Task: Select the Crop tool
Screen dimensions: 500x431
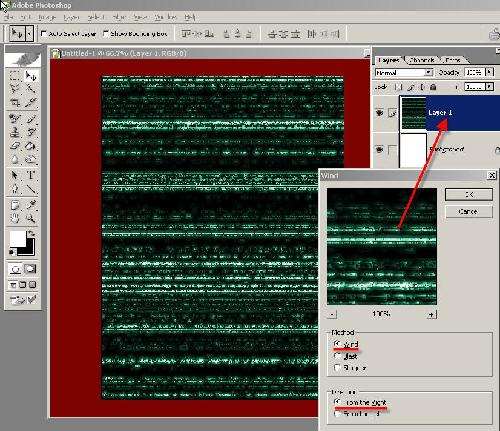Action: [x=14, y=102]
